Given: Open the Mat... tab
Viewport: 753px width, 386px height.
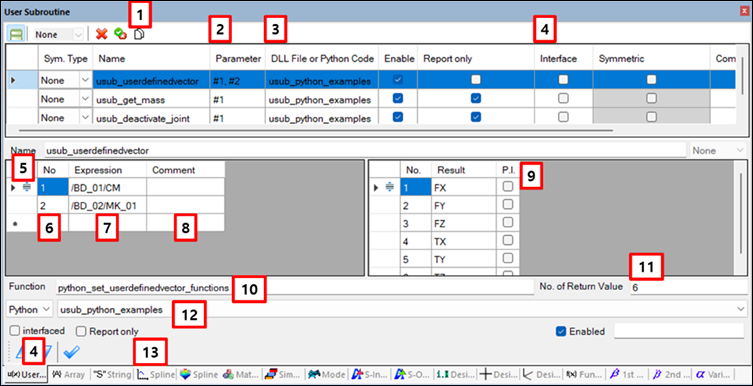Looking at the screenshot, I should 242,374.
